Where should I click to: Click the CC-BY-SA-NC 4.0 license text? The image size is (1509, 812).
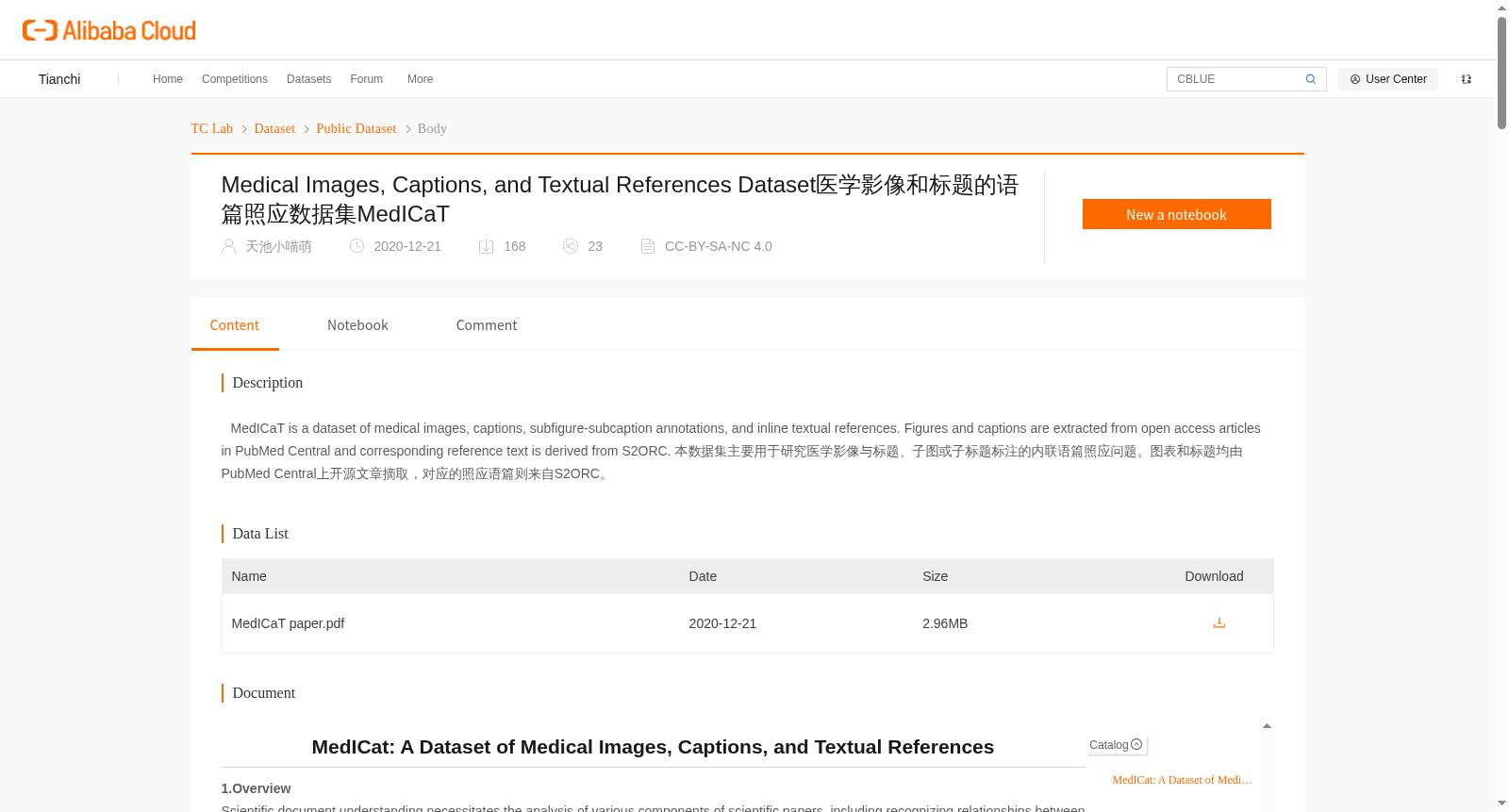[x=719, y=246]
